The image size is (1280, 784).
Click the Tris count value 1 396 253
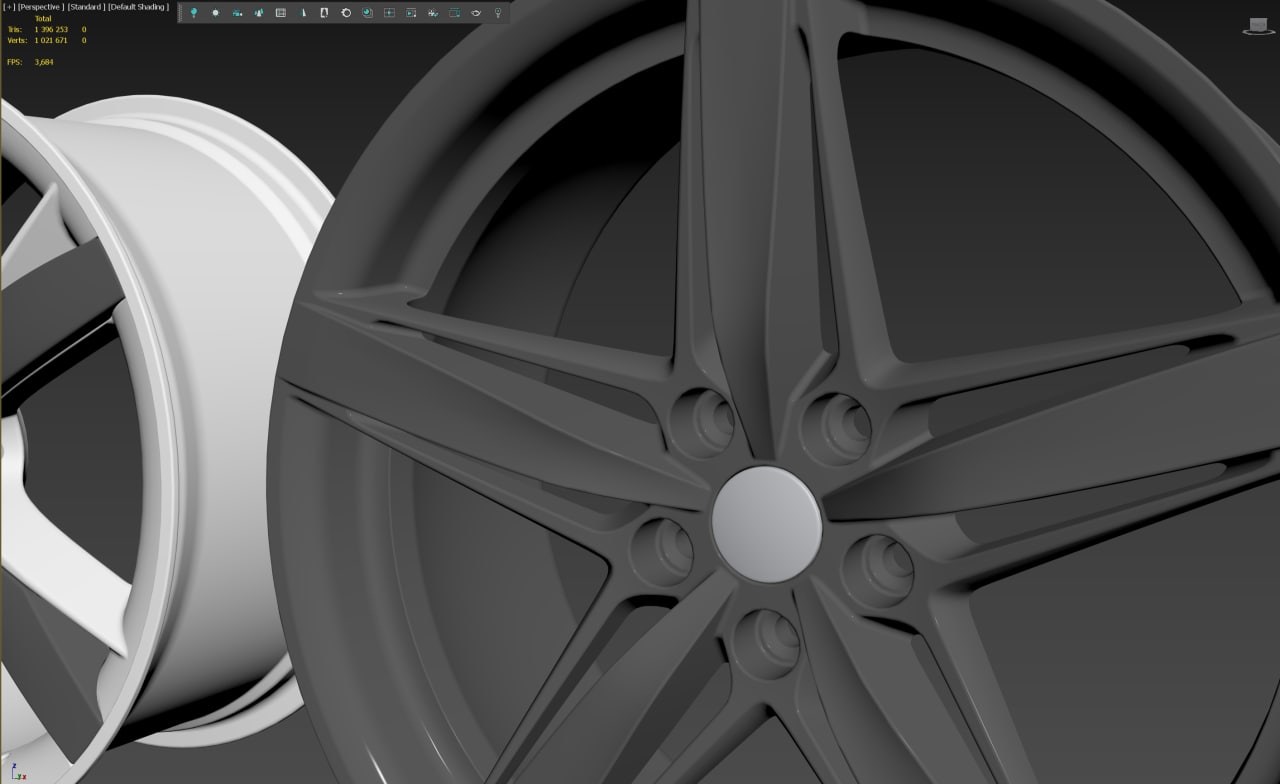point(51,29)
